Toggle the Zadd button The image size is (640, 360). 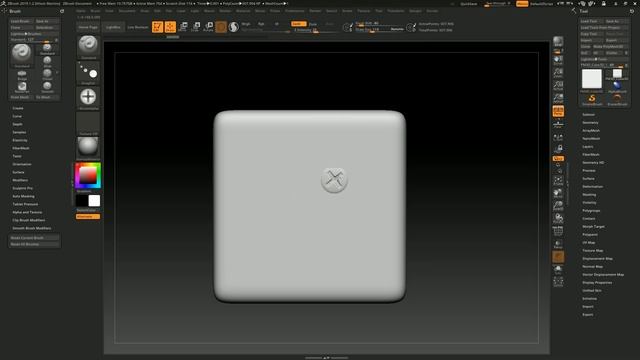click(299, 24)
